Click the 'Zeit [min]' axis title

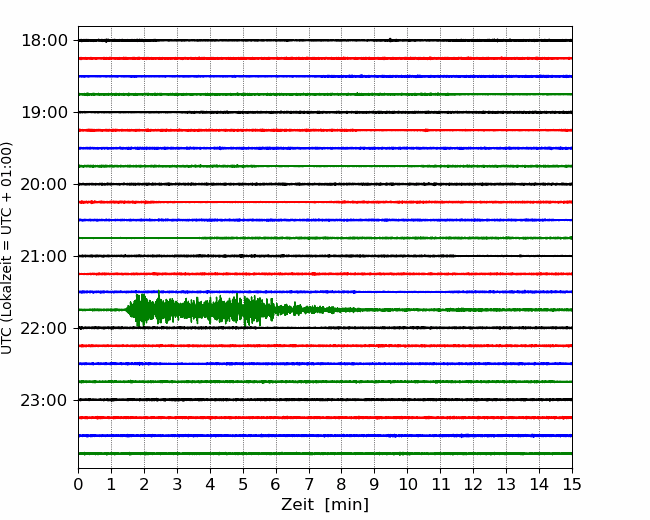pyautogui.click(x=325, y=505)
